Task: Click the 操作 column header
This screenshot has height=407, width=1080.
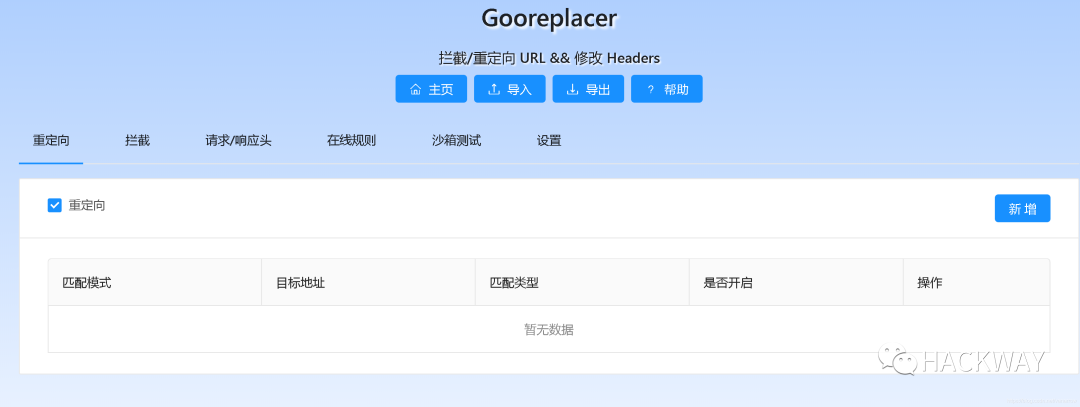Action: click(x=977, y=283)
